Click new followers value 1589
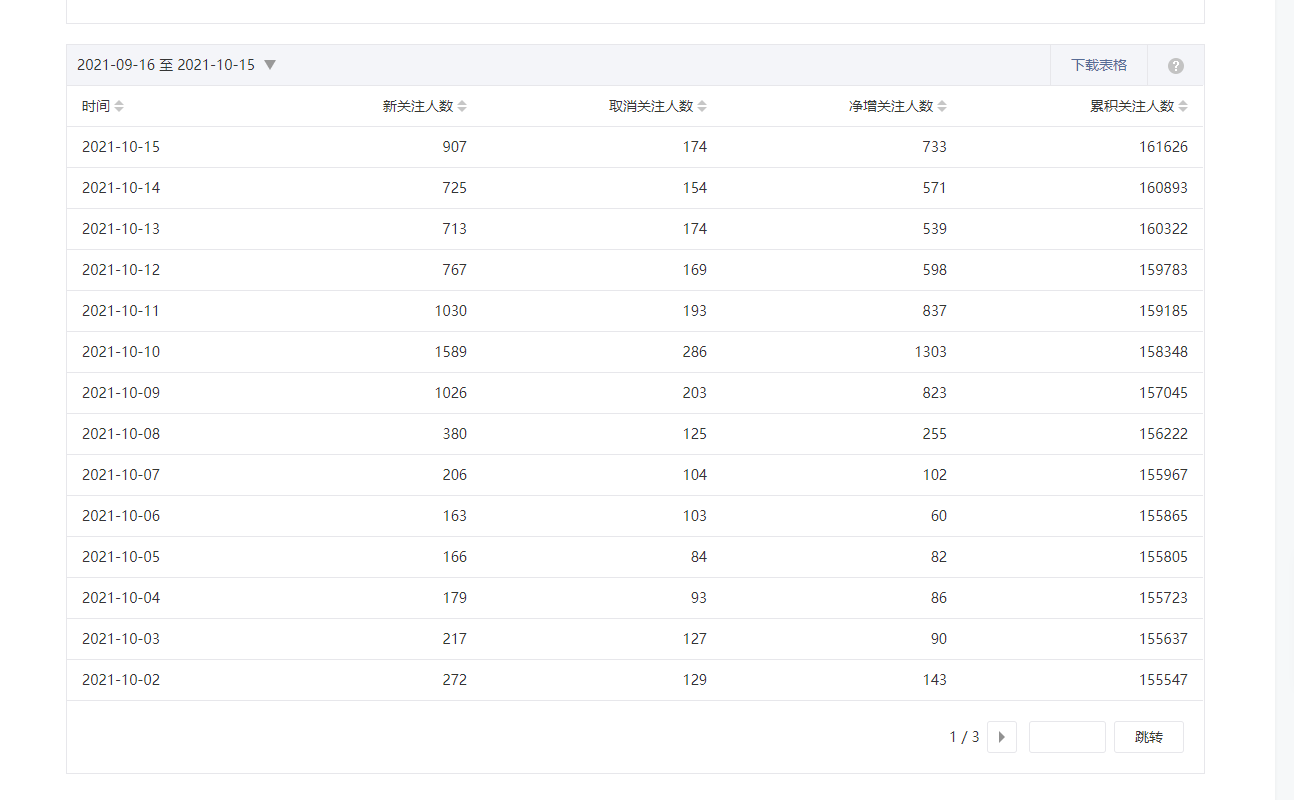Screen dimensions: 1294x800 point(450,352)
